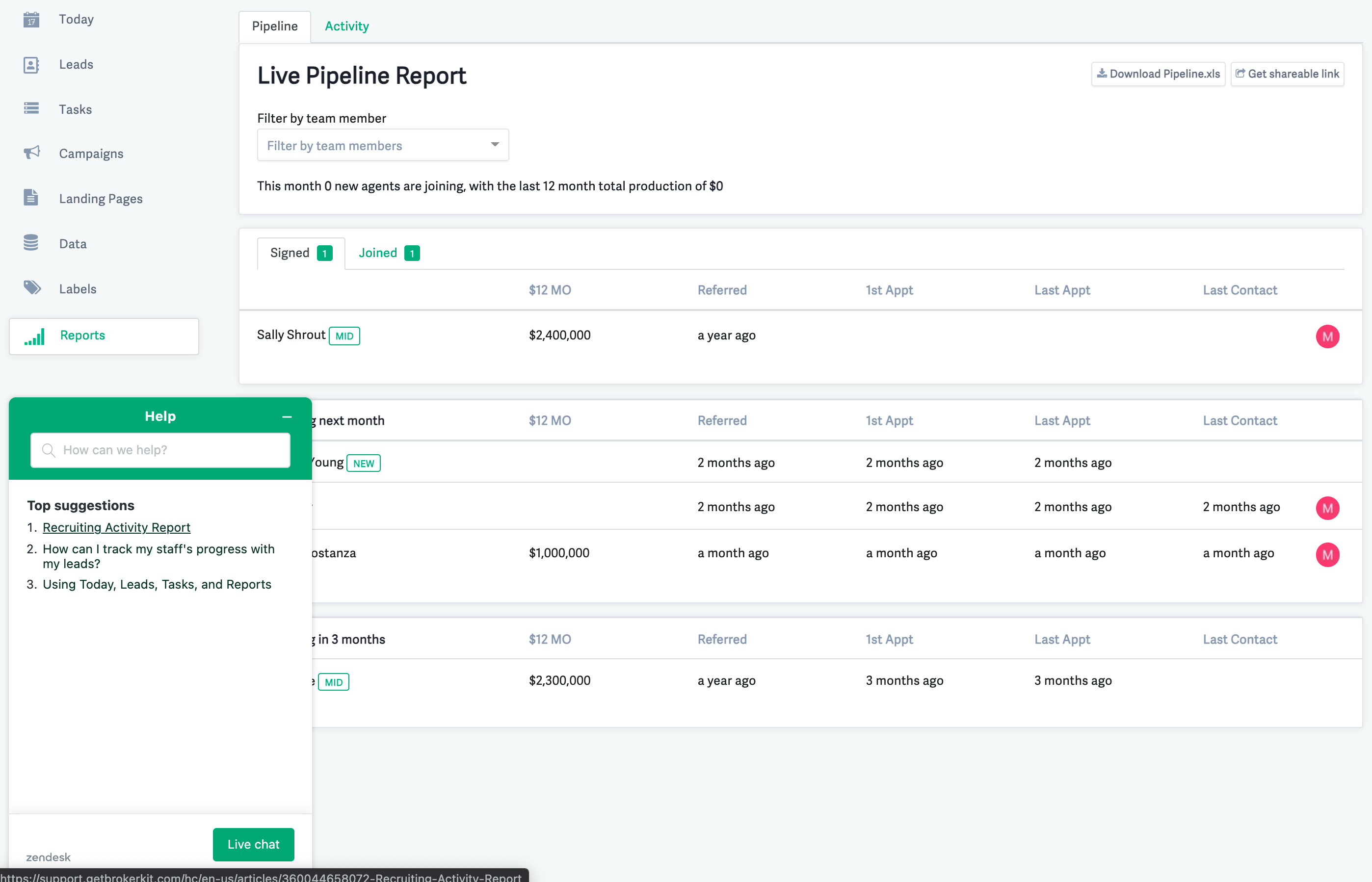1372x882 pixels.
Task: Switch to the Pipeline tab
Action: tap(274, 26)
